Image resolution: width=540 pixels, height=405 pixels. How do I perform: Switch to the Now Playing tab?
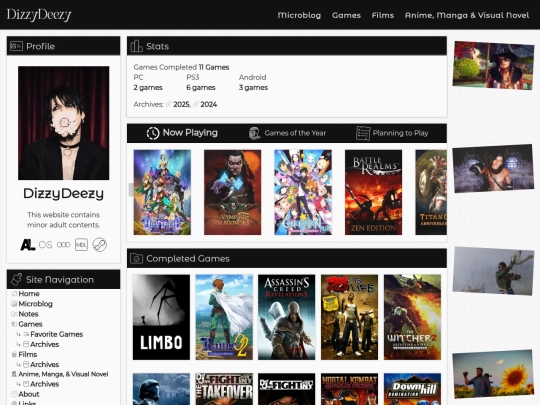[182, 133]
